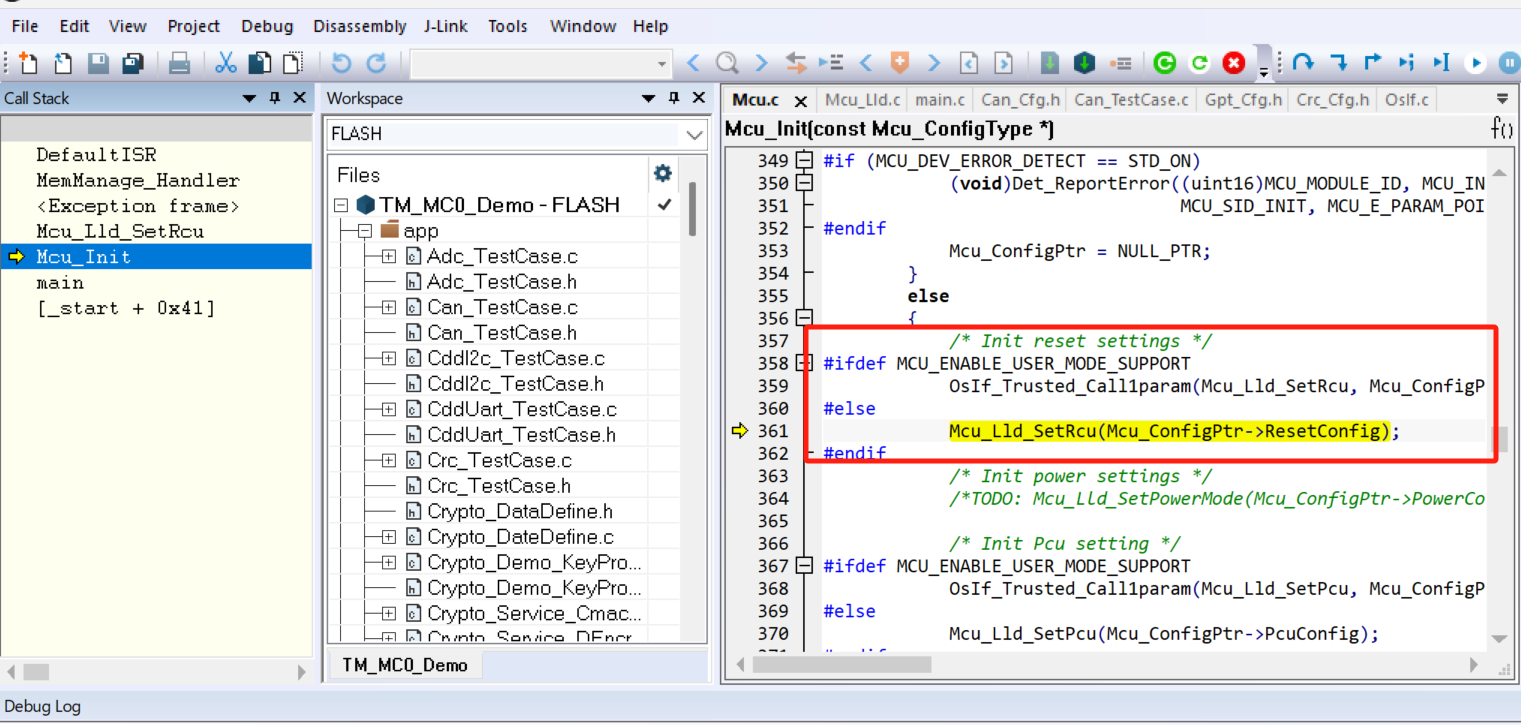Create a new document with toolbar icon
This screenshot has height=725, width=1521.
tap(28, 63)
